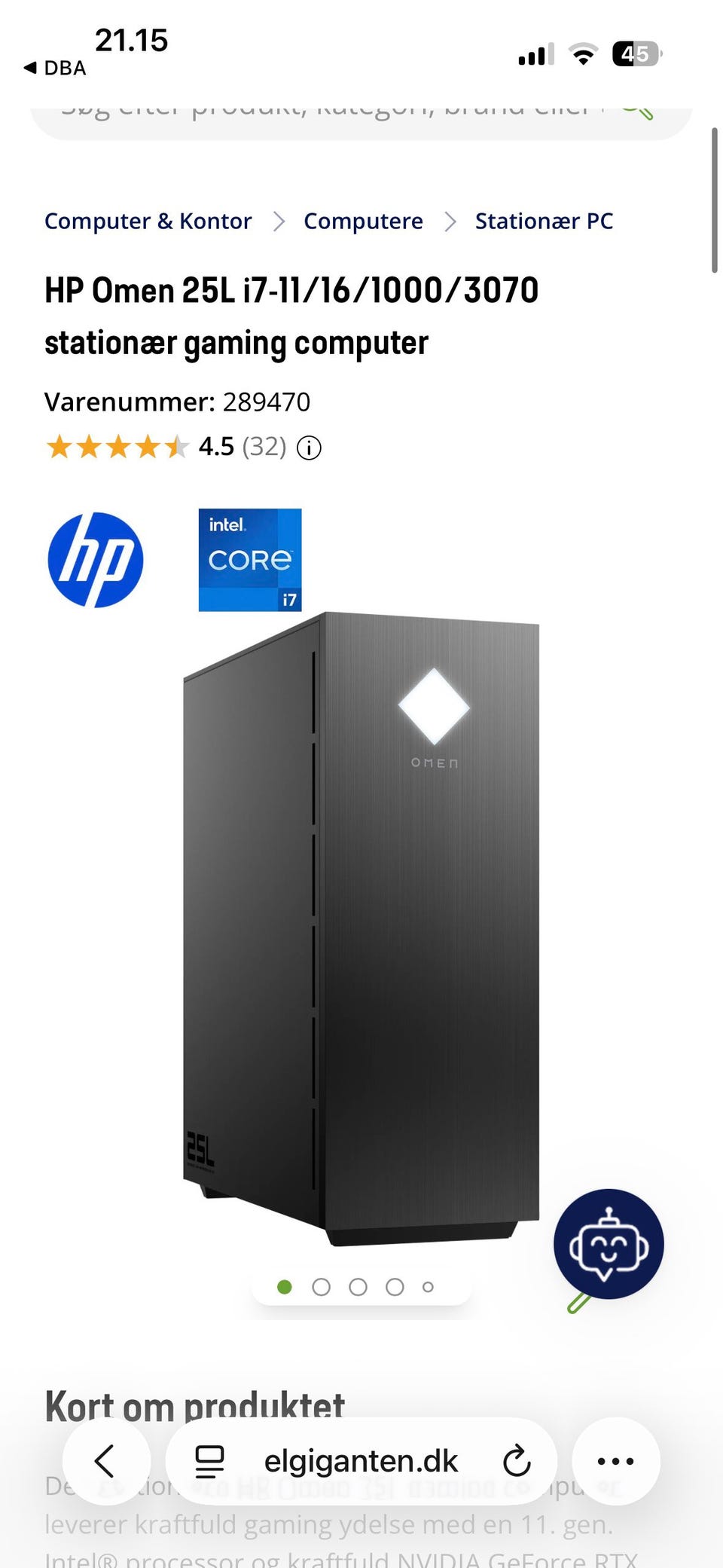723x1568 pixels.
Task: Tap the chatbot assistant robot icon
Action: (609, 1244)
